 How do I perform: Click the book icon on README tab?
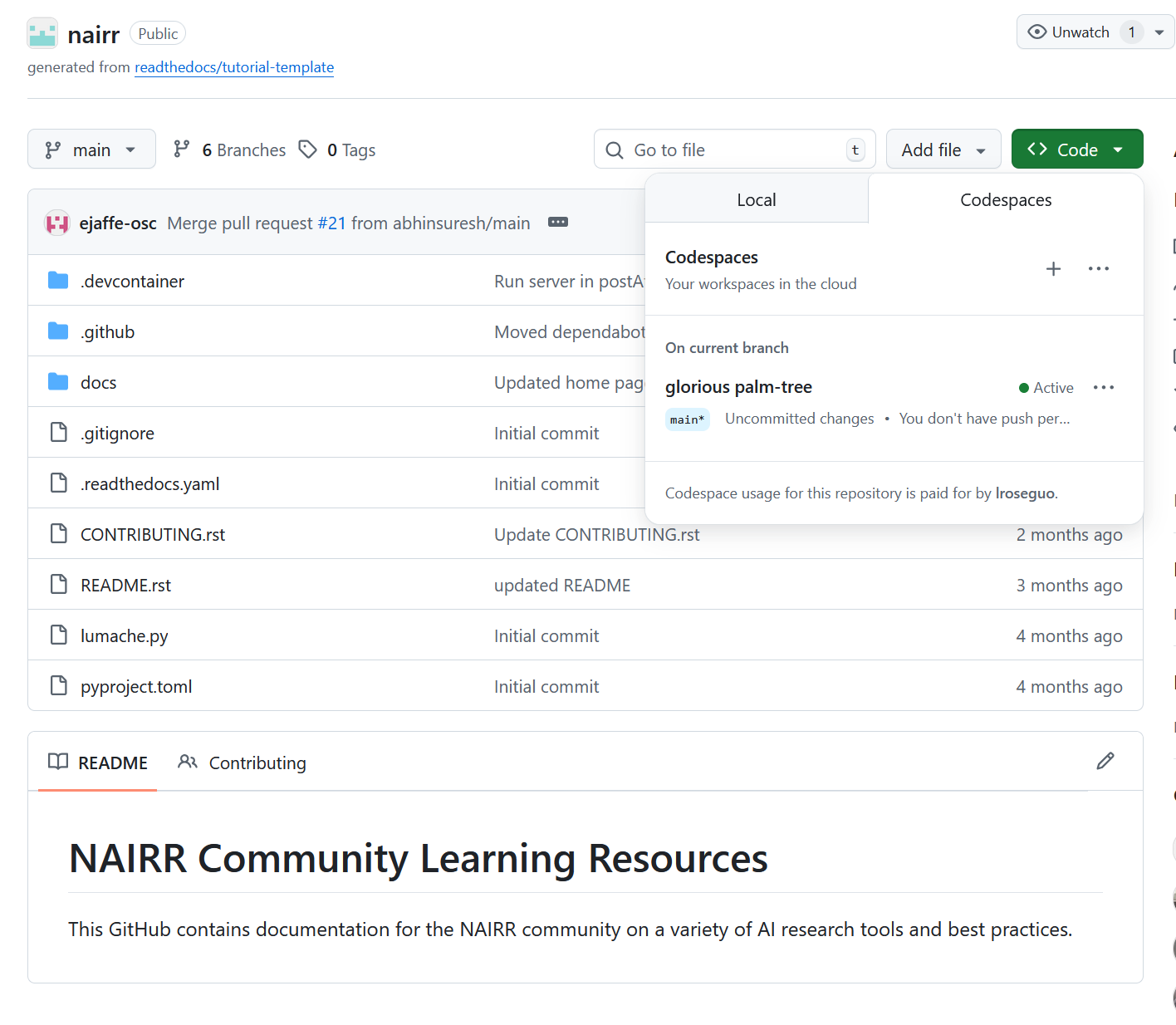pos(58,762)
